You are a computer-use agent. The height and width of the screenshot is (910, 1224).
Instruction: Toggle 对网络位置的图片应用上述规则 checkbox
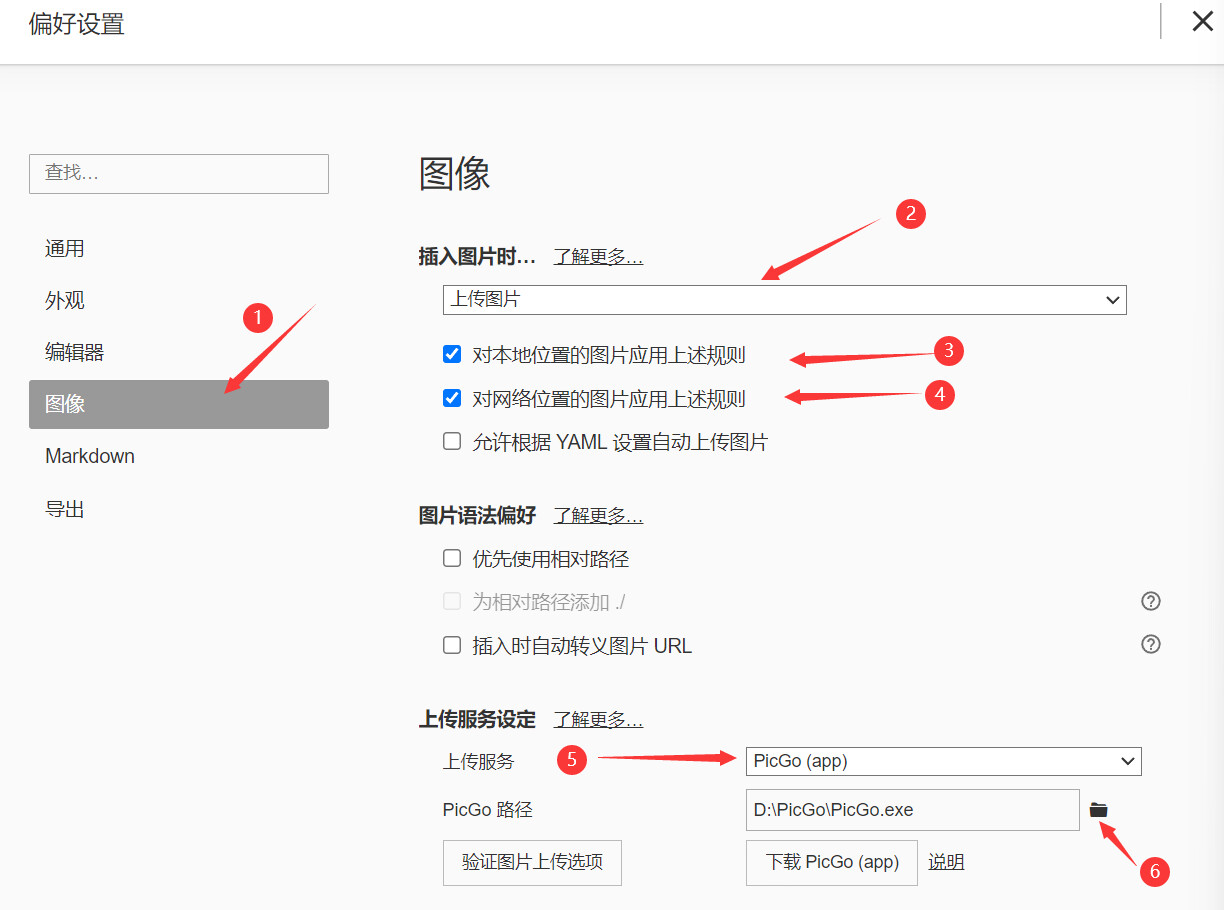[452, 398]
